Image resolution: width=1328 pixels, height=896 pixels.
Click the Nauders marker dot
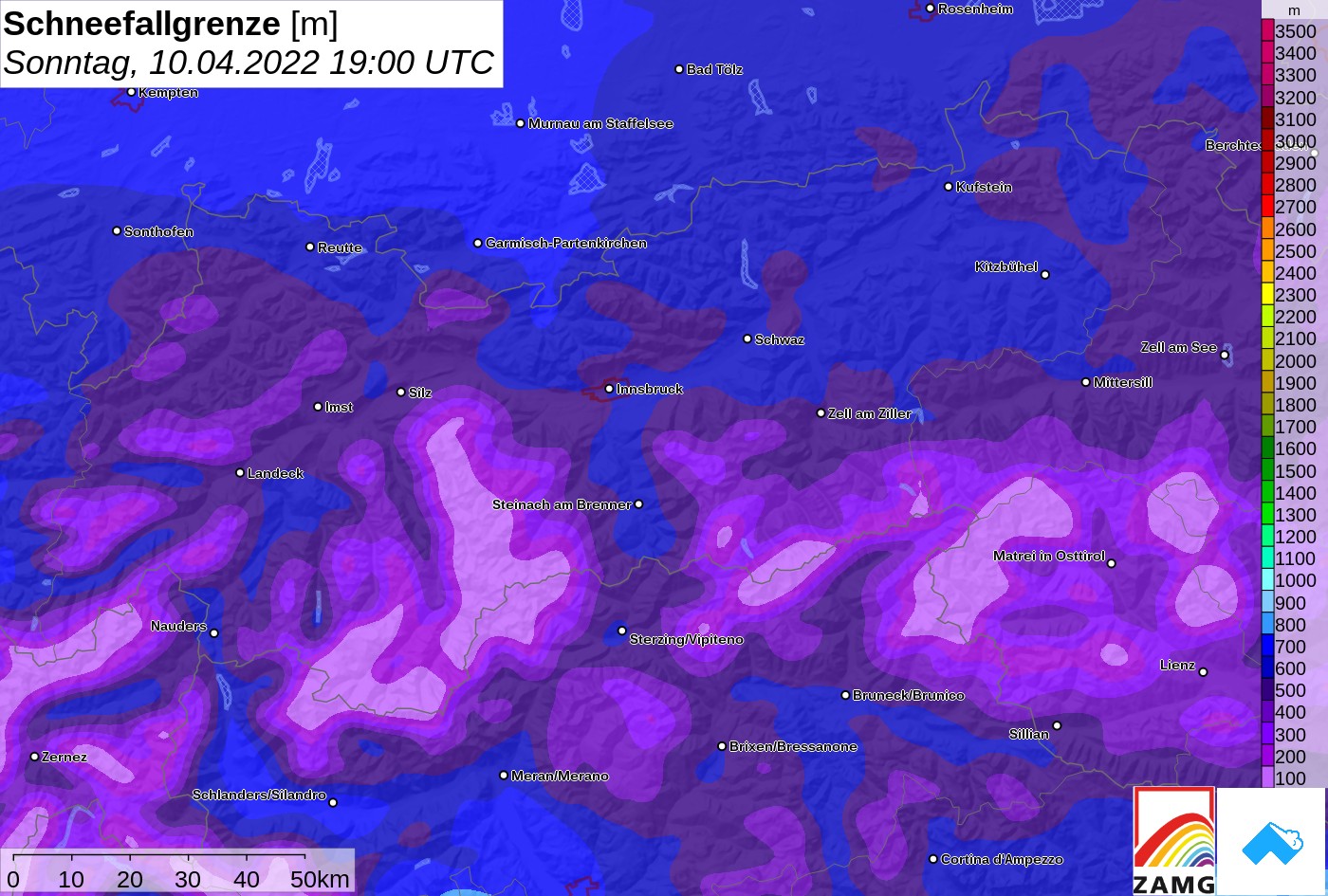tap(213, 633)
